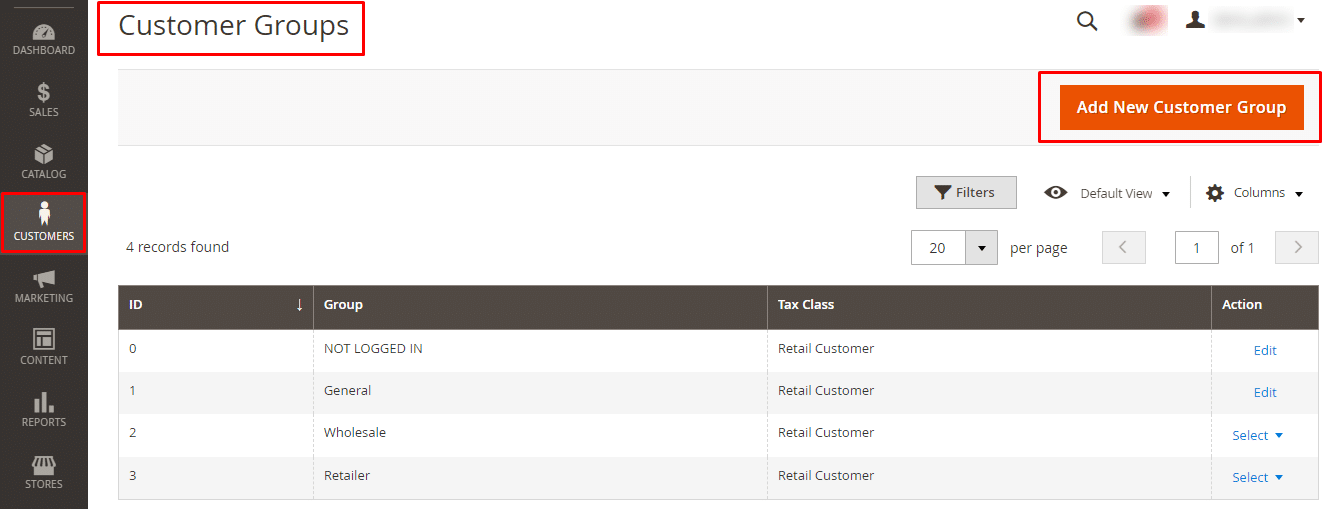This screenshot has height=509, width=1338.
Task: Open the Default View eye dropdown
Action: [x=1107, y=193]
